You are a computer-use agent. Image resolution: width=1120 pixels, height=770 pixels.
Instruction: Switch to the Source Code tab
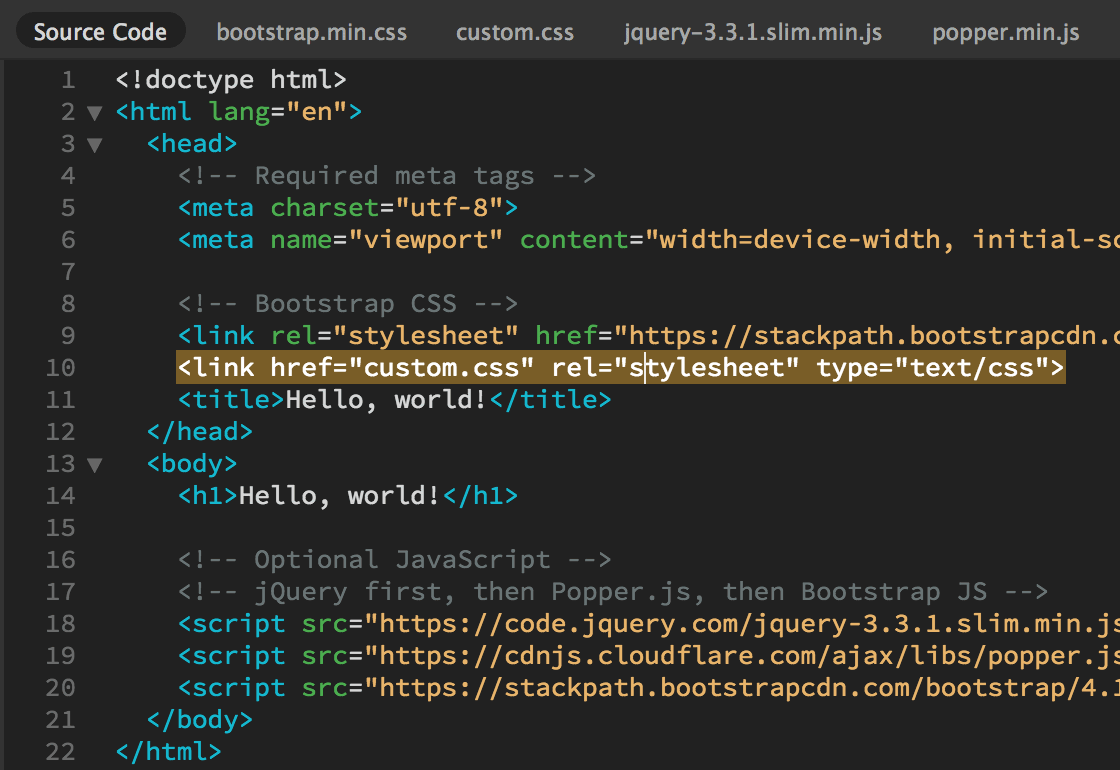100,32
